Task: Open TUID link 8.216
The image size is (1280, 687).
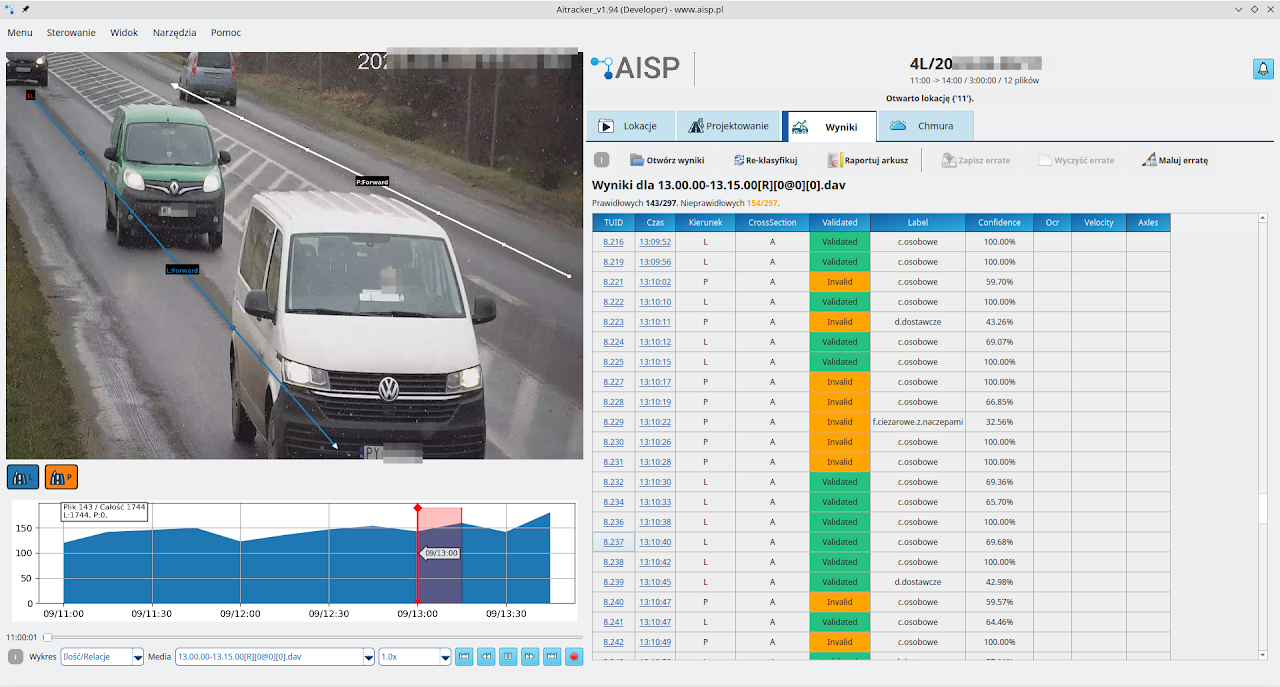Action: point(613,242)
